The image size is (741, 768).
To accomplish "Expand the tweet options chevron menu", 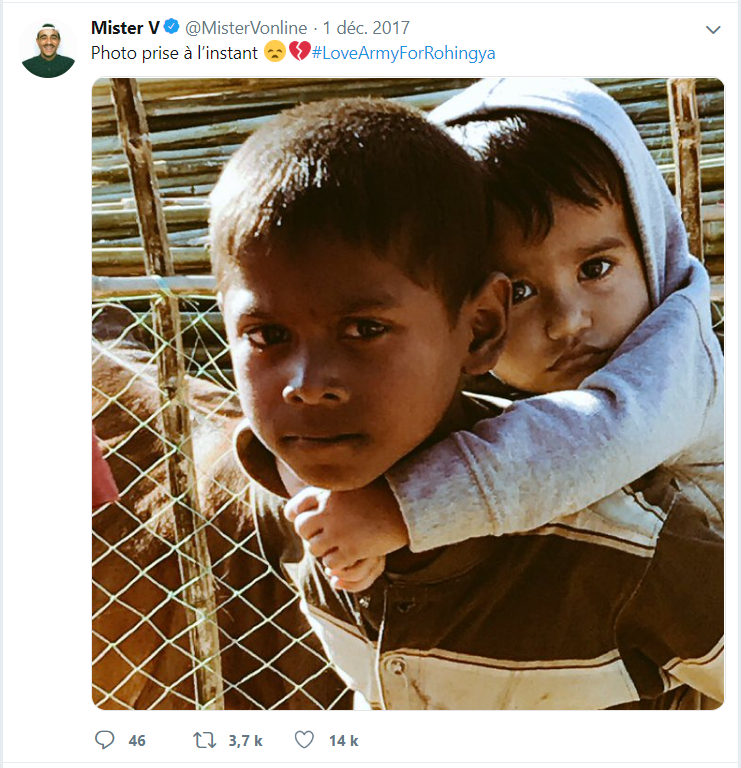I will (713, 29).
